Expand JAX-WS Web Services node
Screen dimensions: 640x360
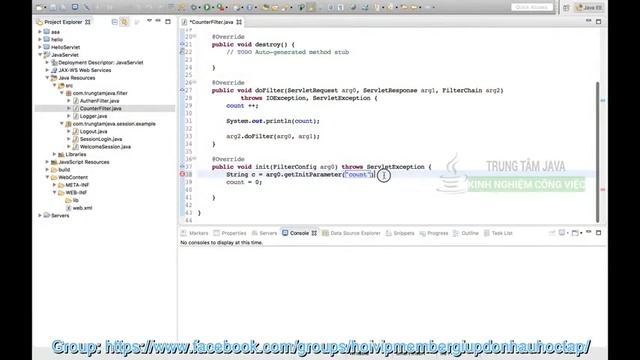coord(47,70)
